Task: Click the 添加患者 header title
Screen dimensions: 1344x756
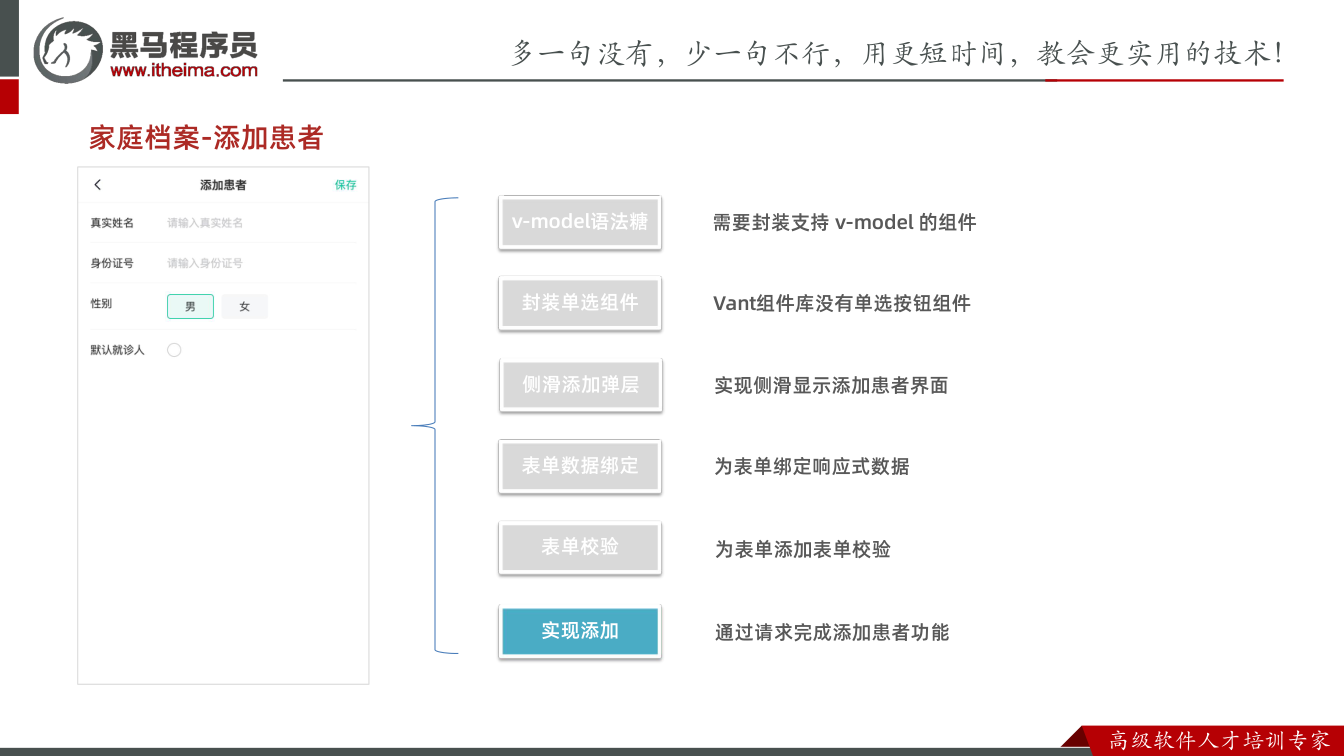Action: [223, 185]
